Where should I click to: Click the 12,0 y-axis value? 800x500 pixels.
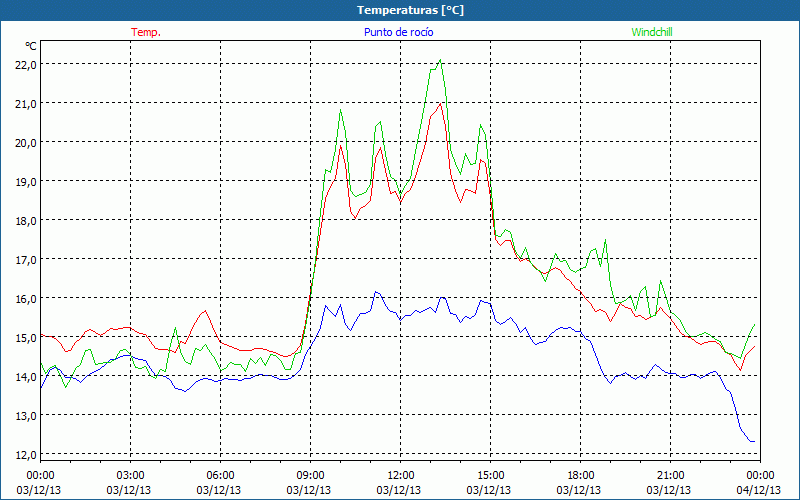coord(26,455)
